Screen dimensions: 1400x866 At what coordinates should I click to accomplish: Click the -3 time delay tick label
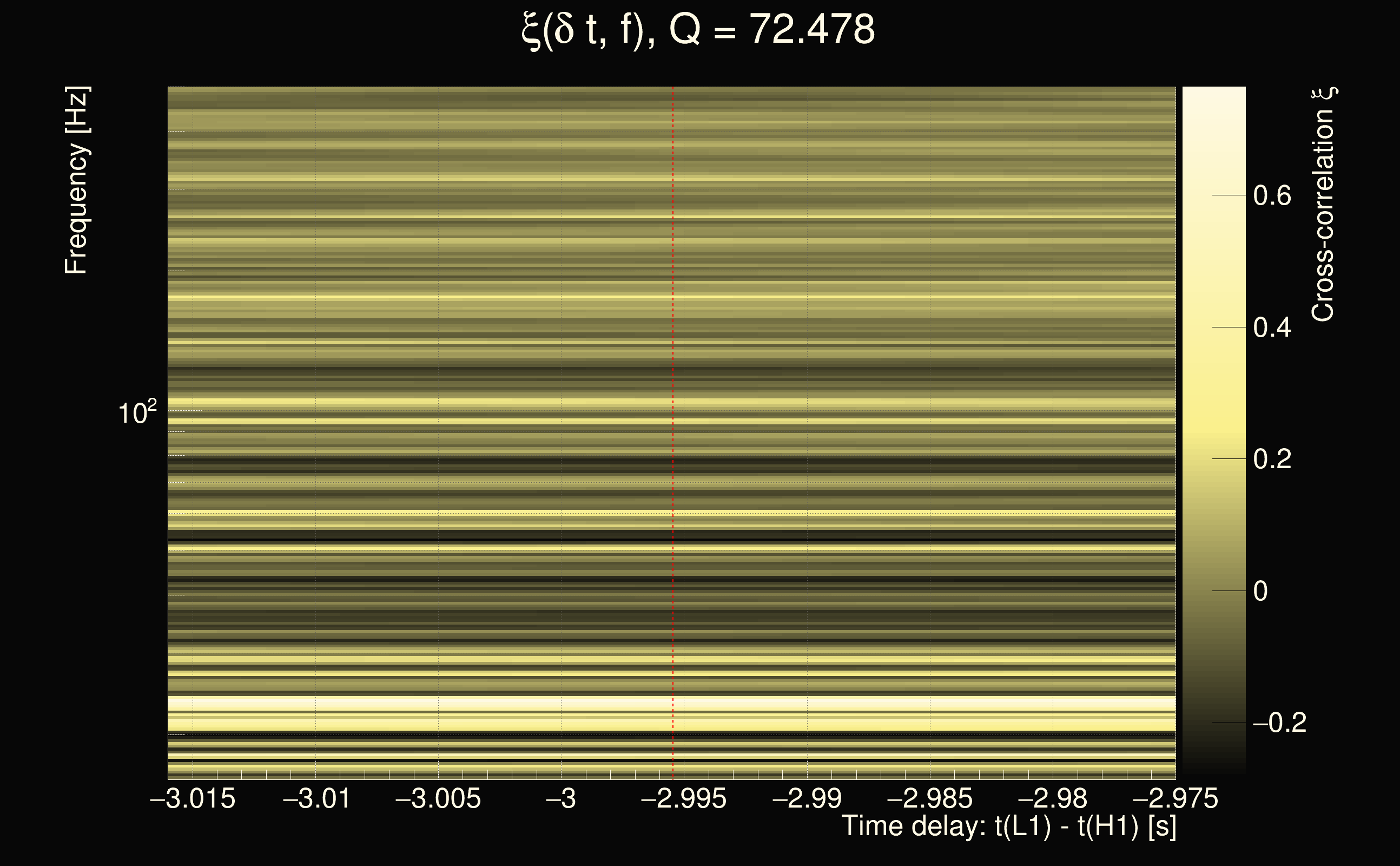(x=561, y=799)
